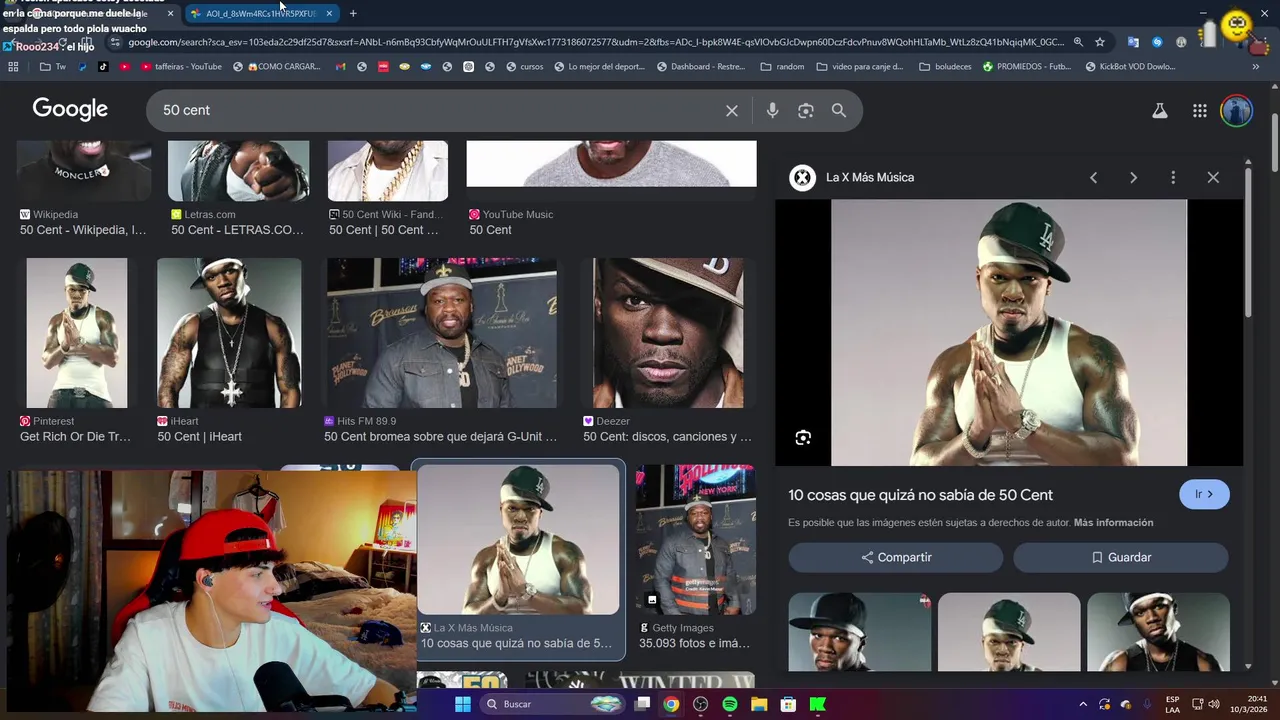Open the video para canje bookmark folder
The width and height of the screenshot is (1280, 720).
[x=859, y=67]
